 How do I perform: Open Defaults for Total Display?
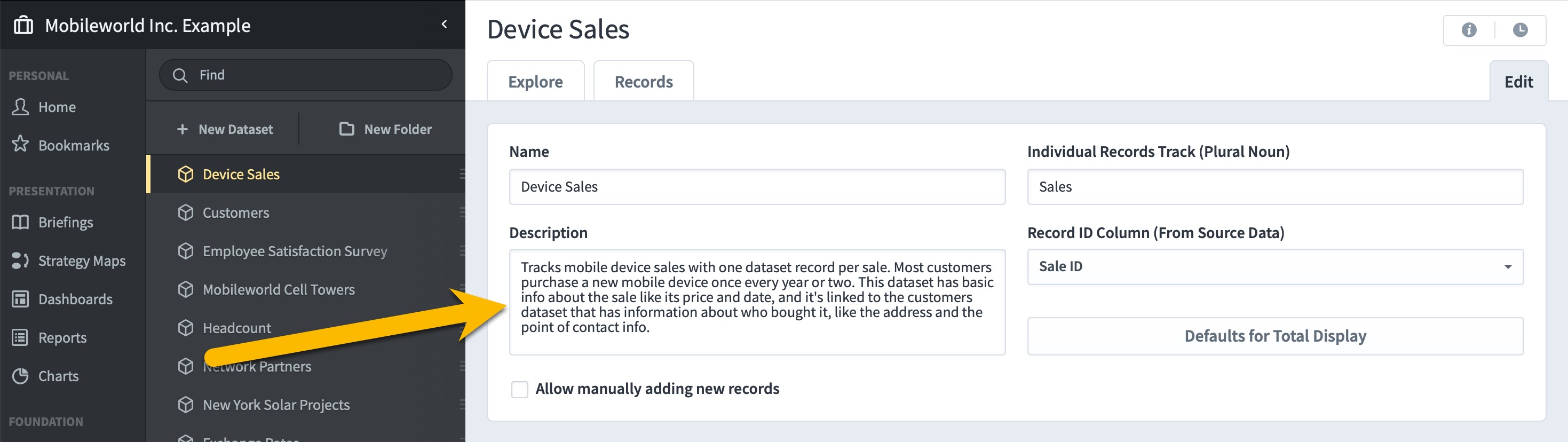point(1275,336)
